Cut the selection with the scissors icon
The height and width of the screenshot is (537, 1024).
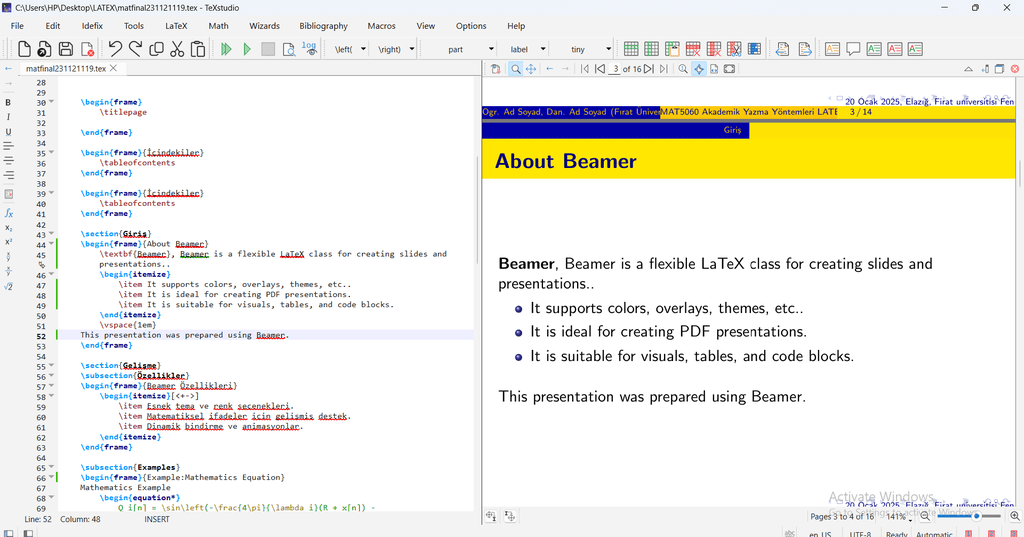point(177,49)
